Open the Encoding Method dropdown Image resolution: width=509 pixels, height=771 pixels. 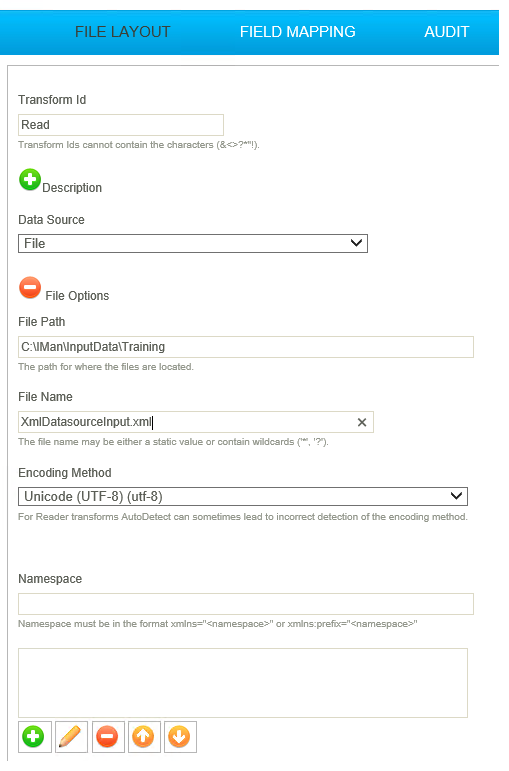[x=243, y=497]
